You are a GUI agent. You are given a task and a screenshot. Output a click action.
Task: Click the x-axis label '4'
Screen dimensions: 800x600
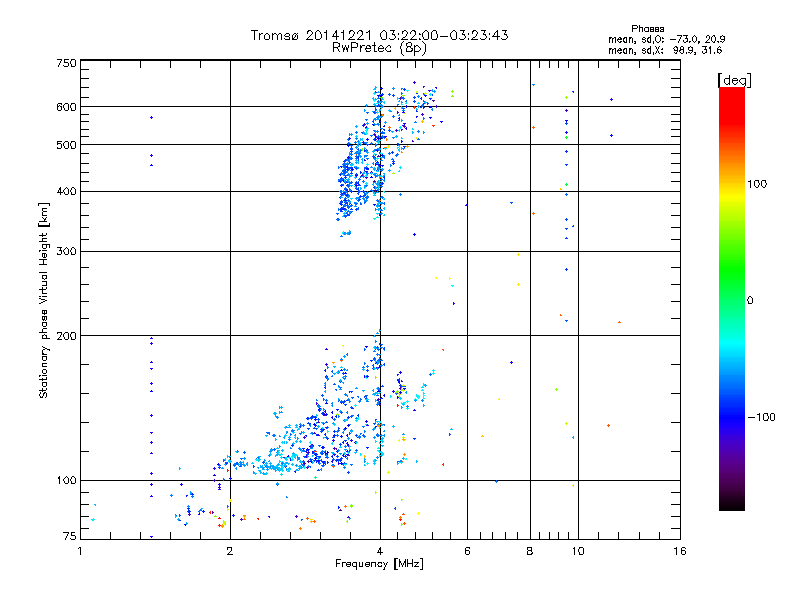[380, 551]
